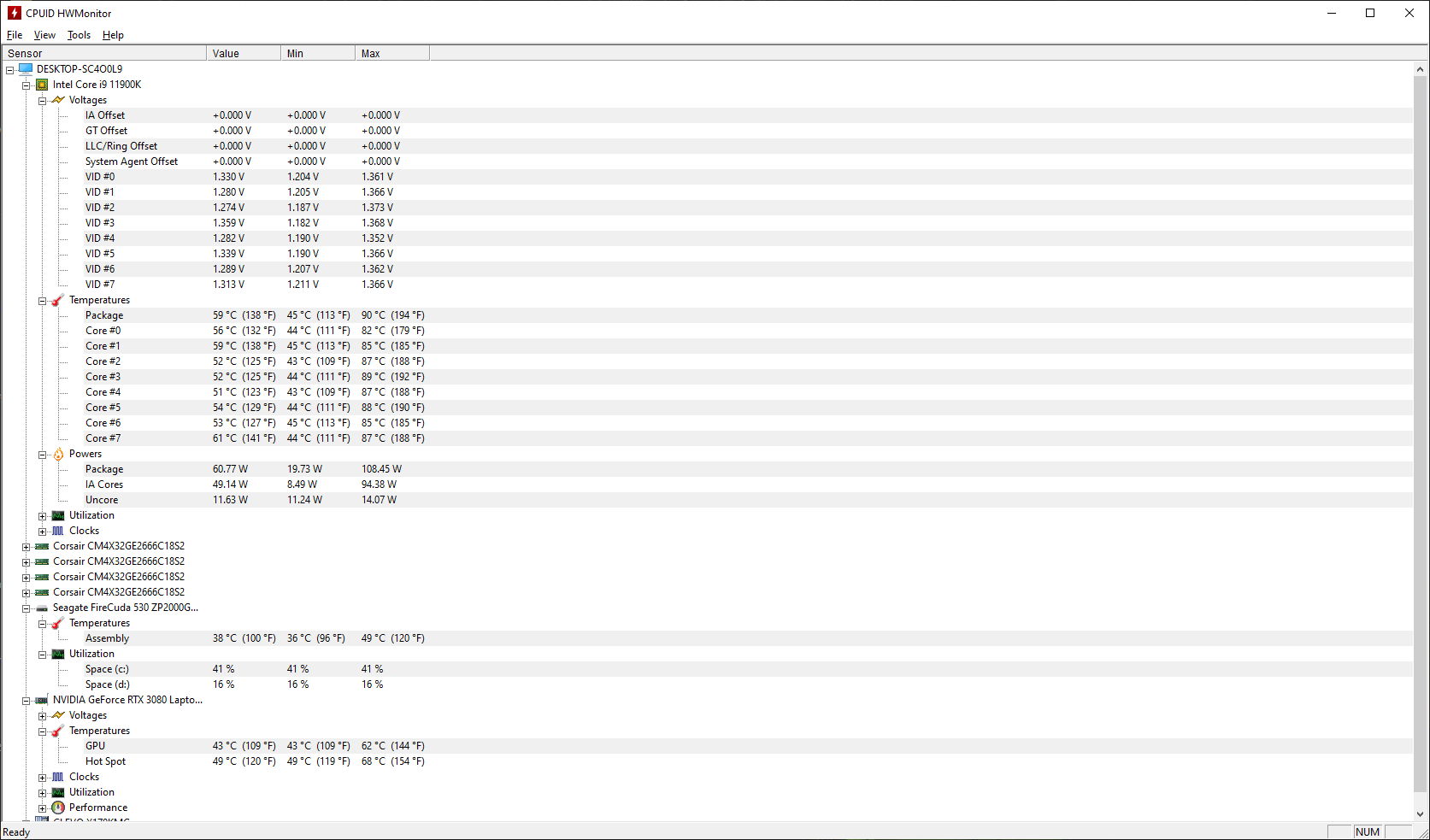Click the CPU Temperatures thermometer icon
The image size is (1430, 840).
[x=58, y=300]
